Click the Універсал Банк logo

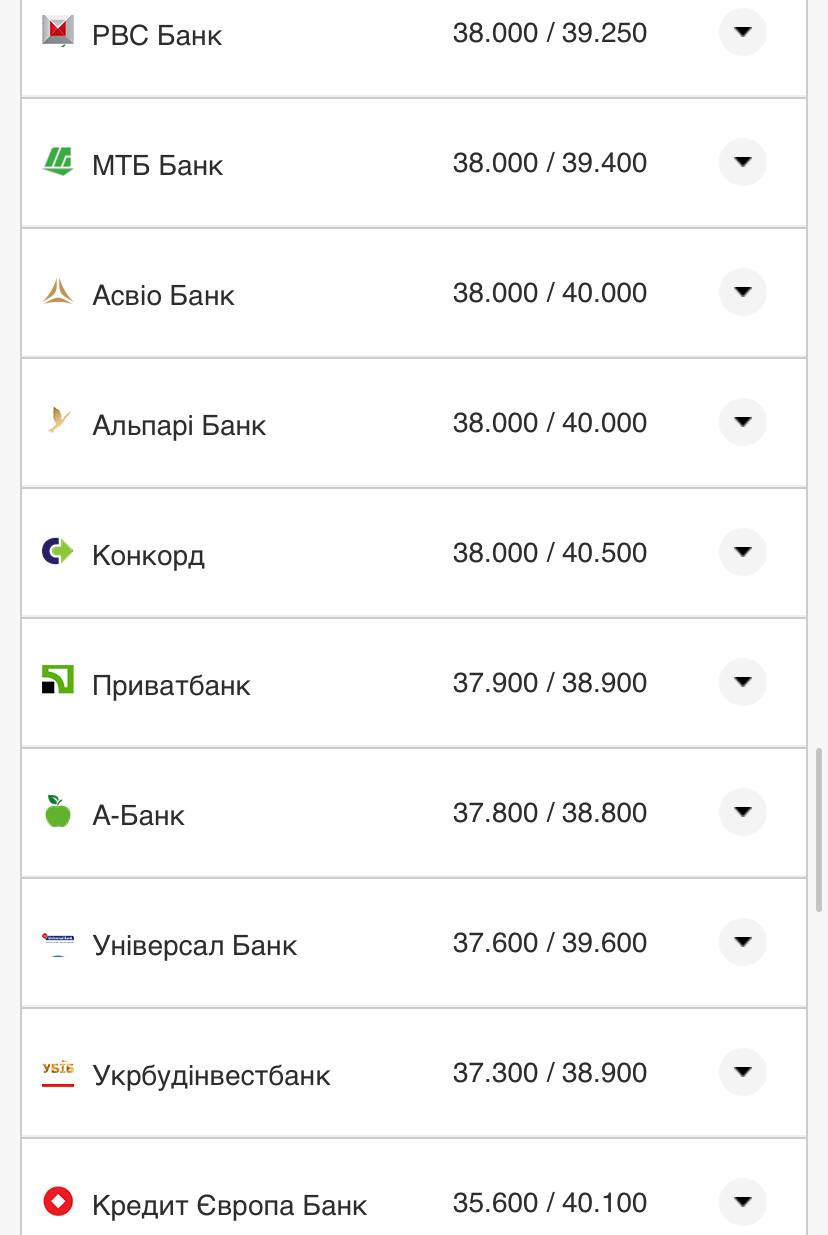pyautogui.click(x=58, y=941)
